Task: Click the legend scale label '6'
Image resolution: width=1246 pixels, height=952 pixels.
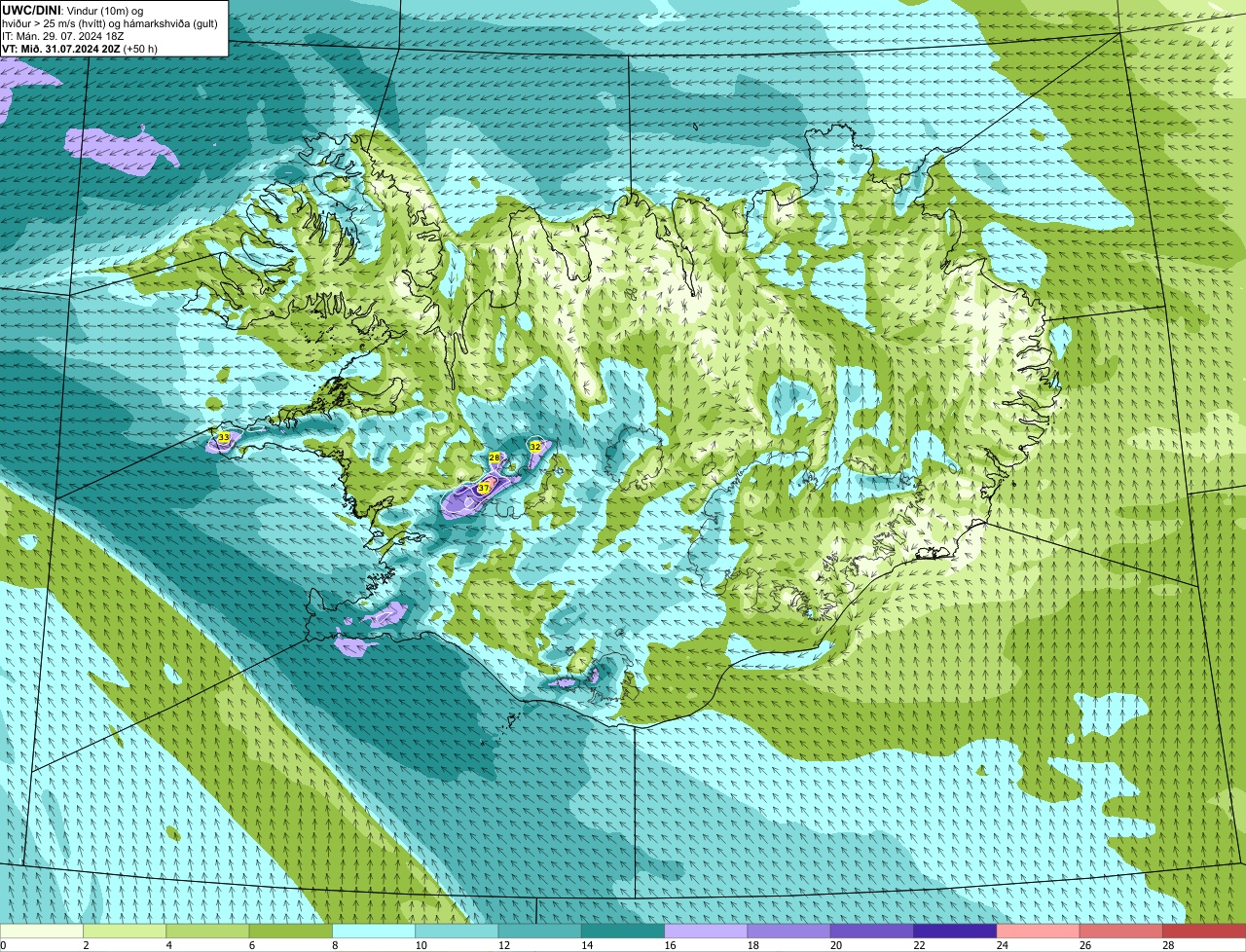Action: pyautogui.click(x=251, y=945)
